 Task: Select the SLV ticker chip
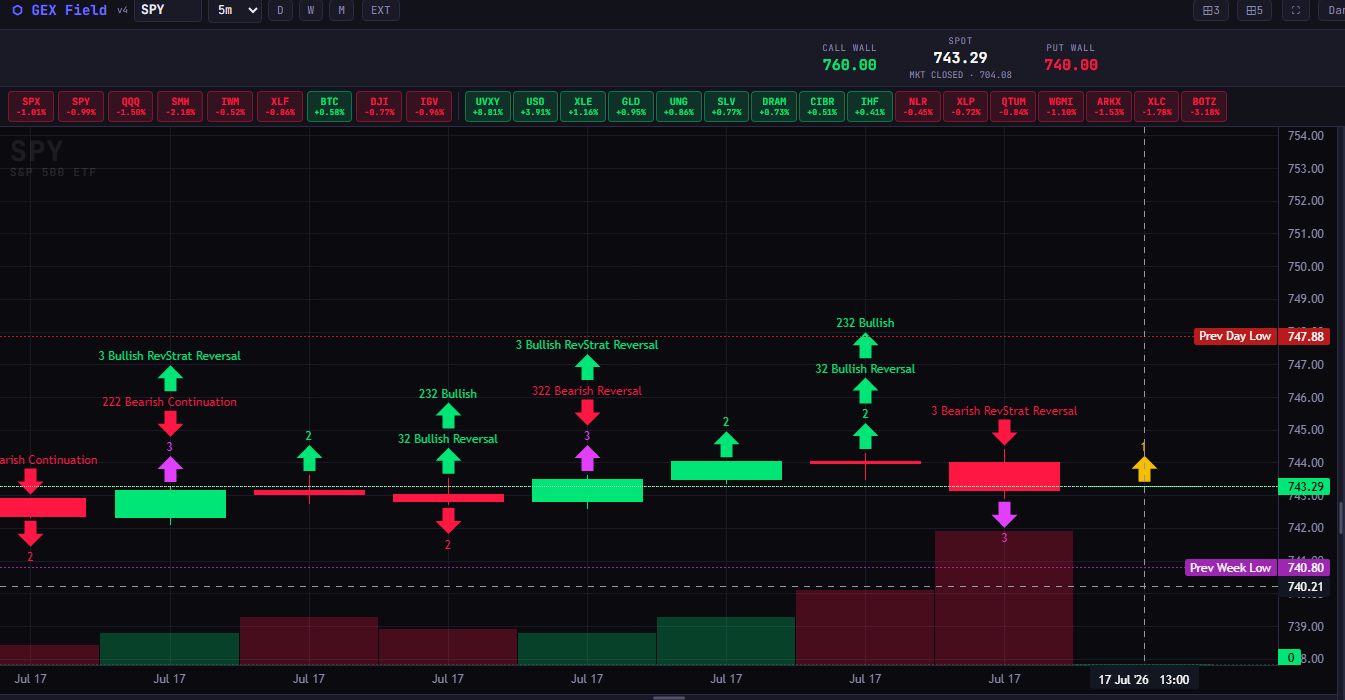click(726, 106)
